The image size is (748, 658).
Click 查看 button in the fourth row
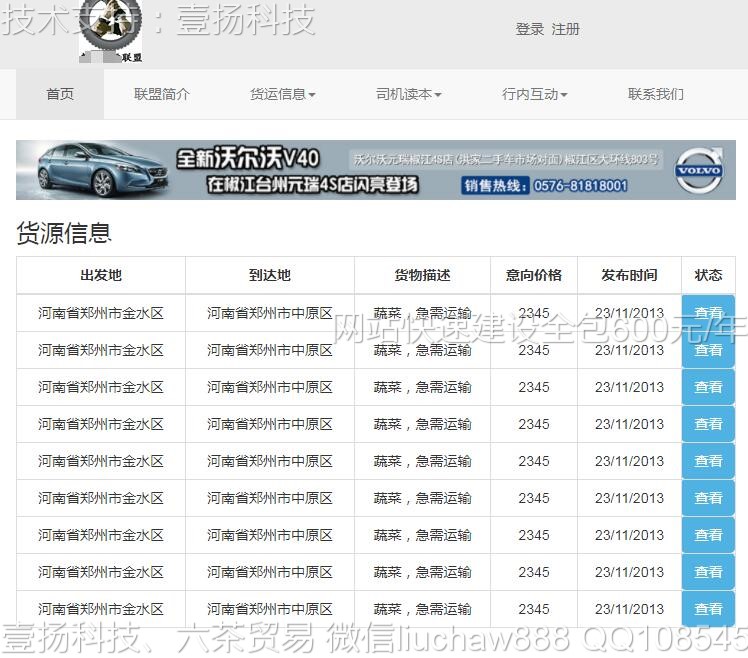pos(708,424)
